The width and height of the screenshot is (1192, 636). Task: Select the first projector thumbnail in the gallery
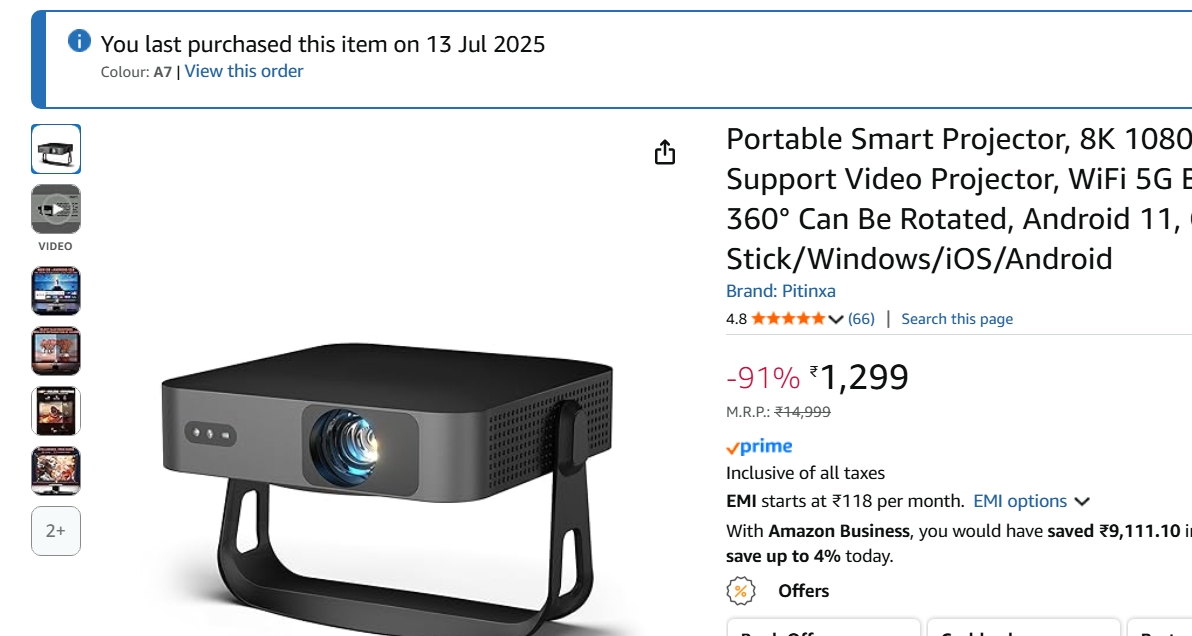56,149
